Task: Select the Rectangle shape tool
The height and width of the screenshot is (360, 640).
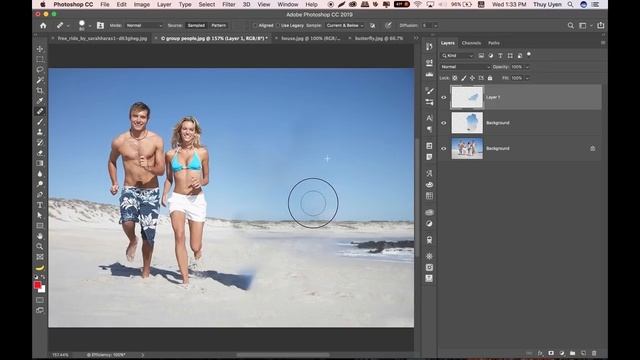Action: click(40, 226)
